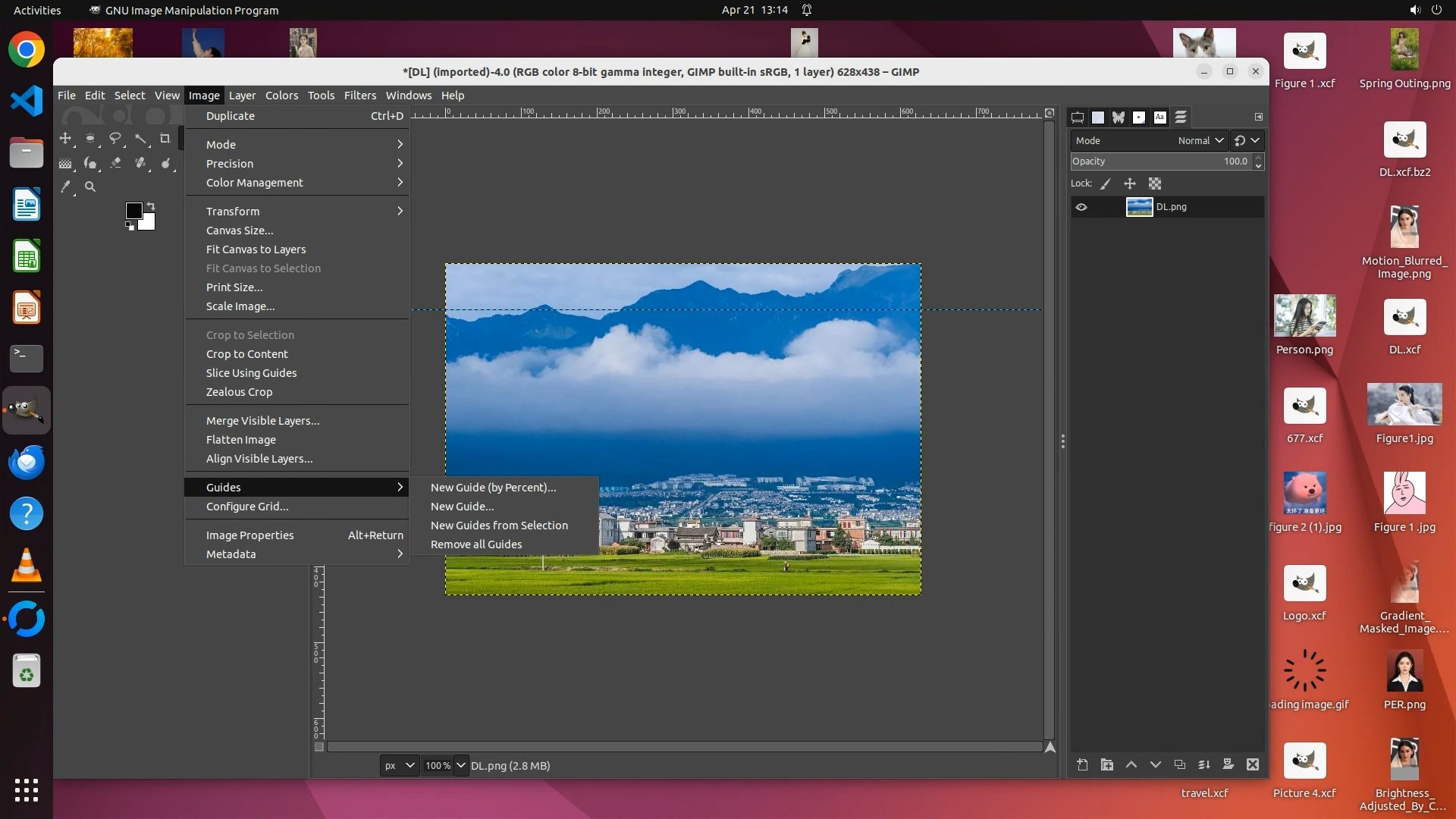Select the Crop tool
1456x819 pixels.
pyautogui.click(x=165, y=139)
